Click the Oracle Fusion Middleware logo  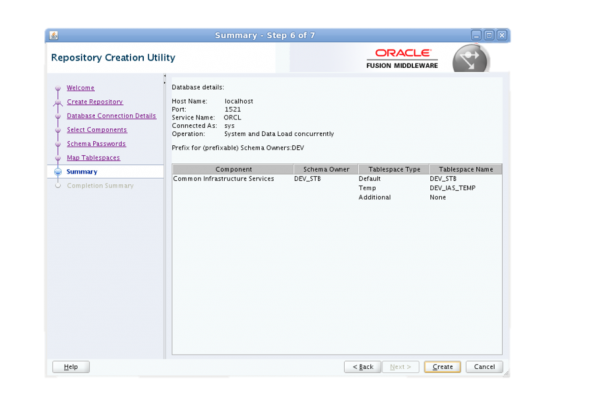pyautogui.click(x=402, y=59)
